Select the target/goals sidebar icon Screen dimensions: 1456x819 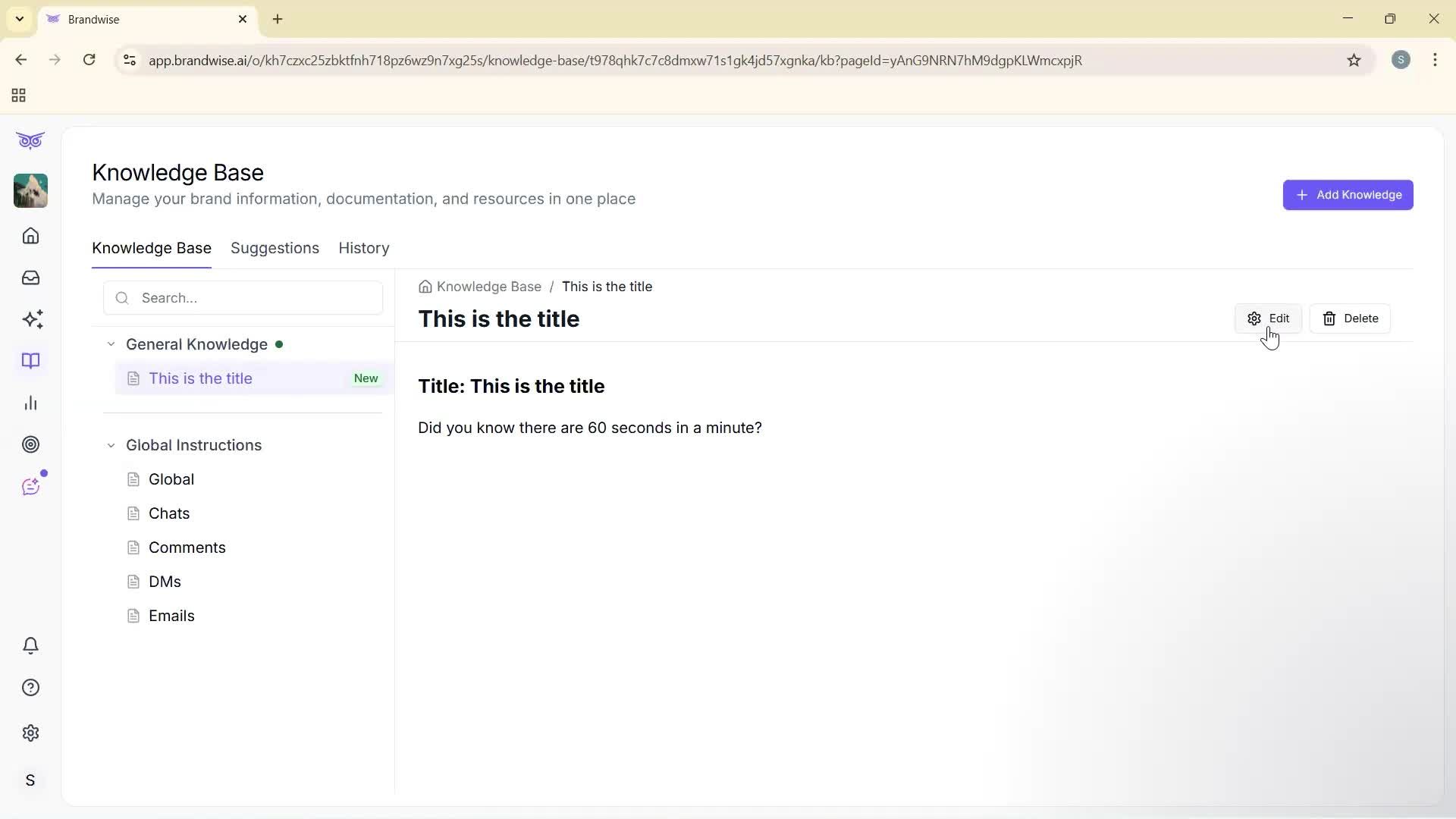(30, 444)
